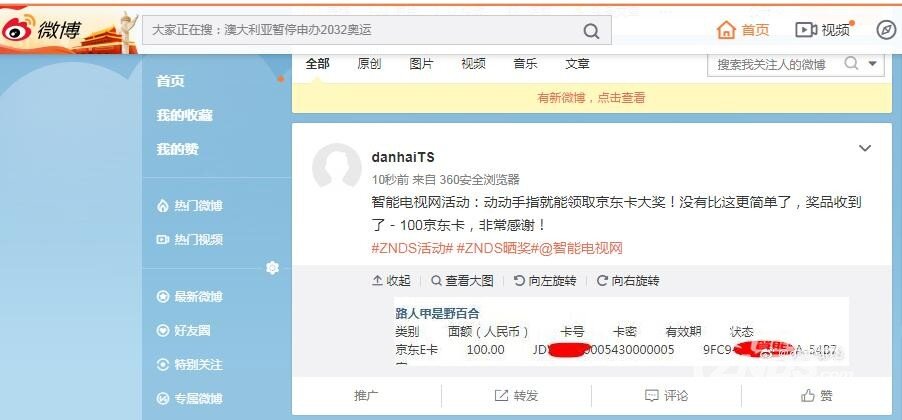Switch to the 原创 tab
This screenshot has width=902, height=420.
coord(369,64)
